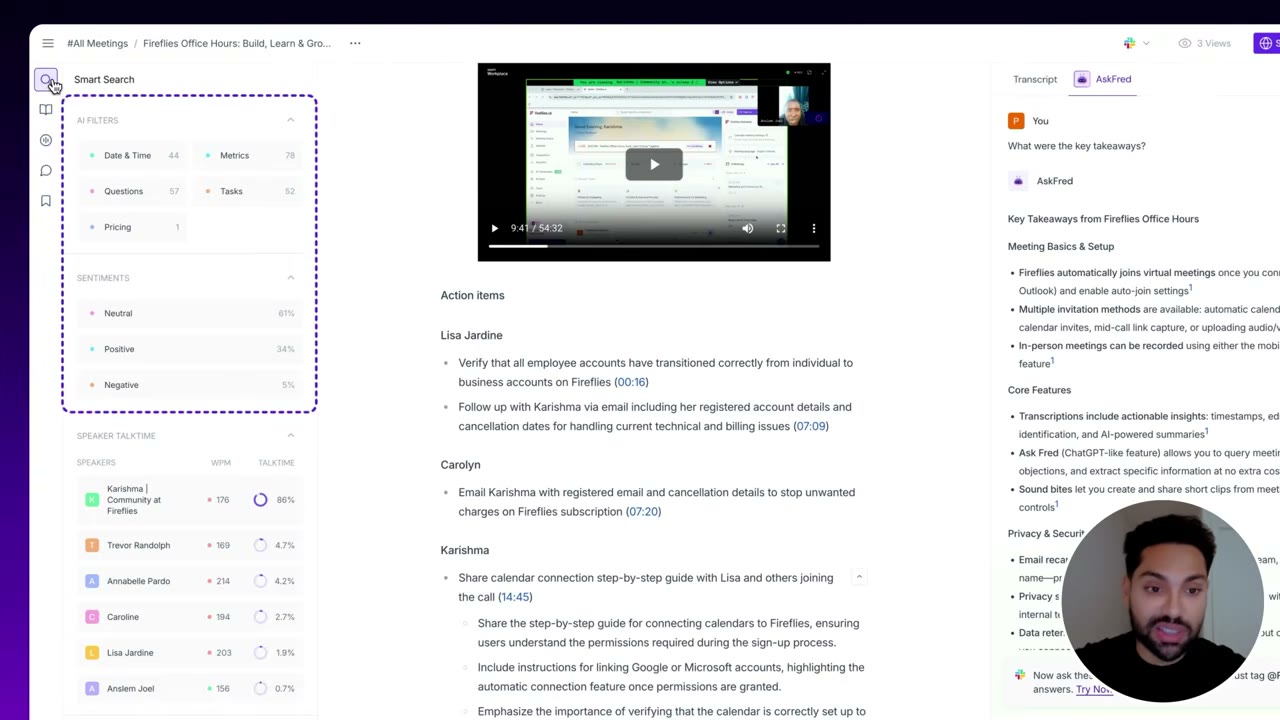Screen dimensions: 1280x720
Task: Toggle the Questions AI filter
Action: (134, 191)
